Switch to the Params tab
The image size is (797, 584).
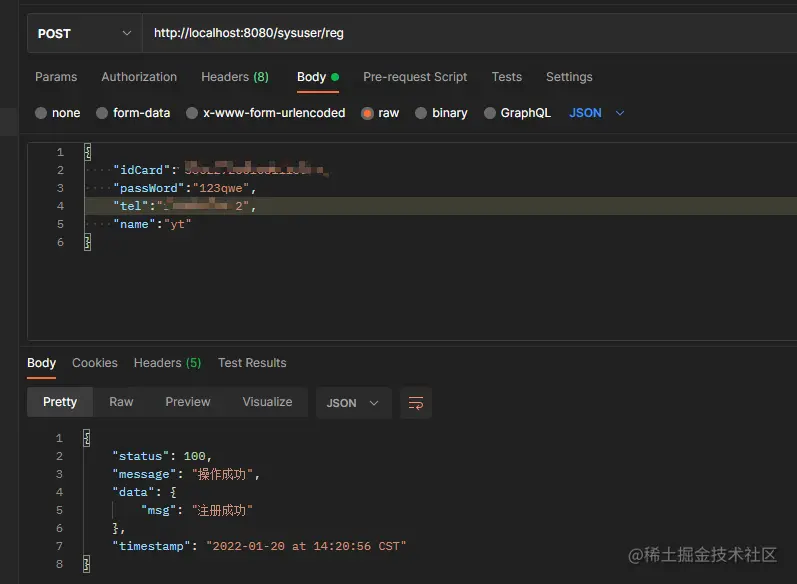click(56, 77)
